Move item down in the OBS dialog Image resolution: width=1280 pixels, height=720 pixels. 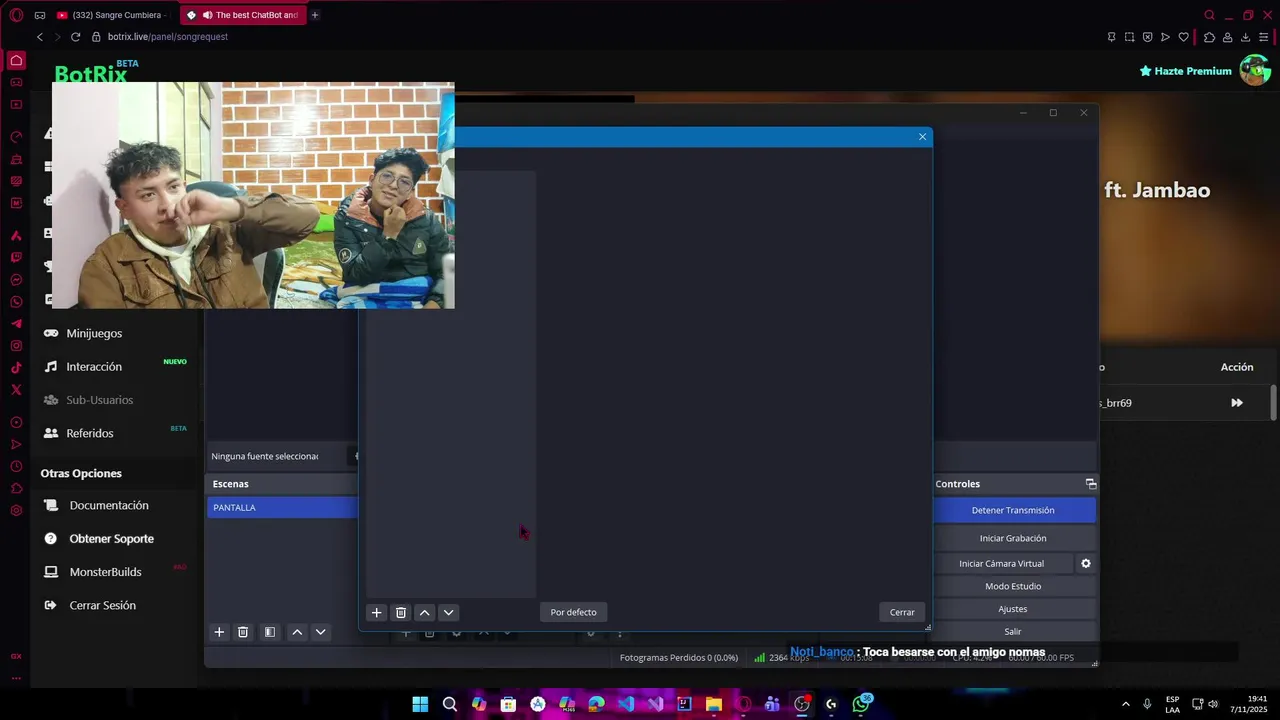click(x=448, y=612)
